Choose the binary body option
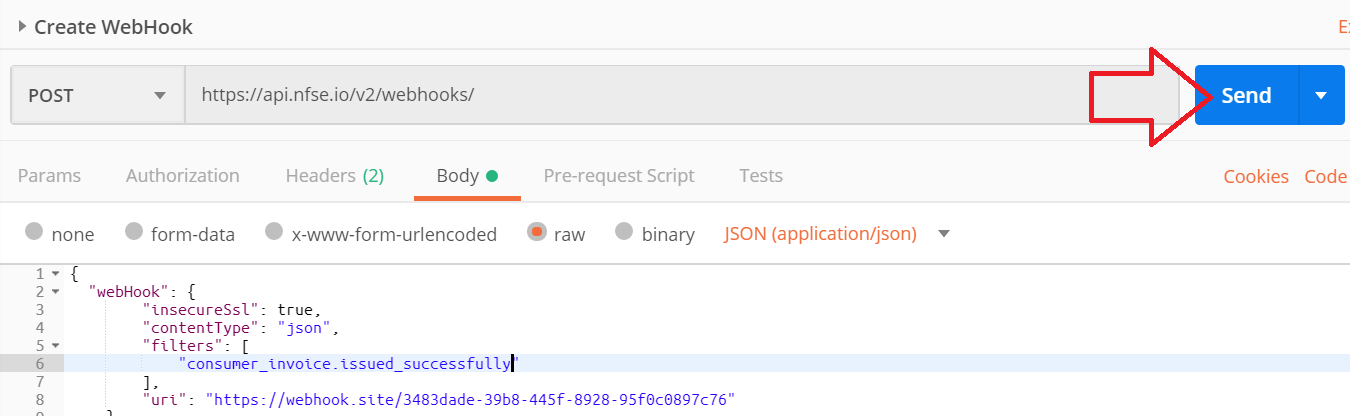This screenshot has width=1350, height=416. pos(625,233)
